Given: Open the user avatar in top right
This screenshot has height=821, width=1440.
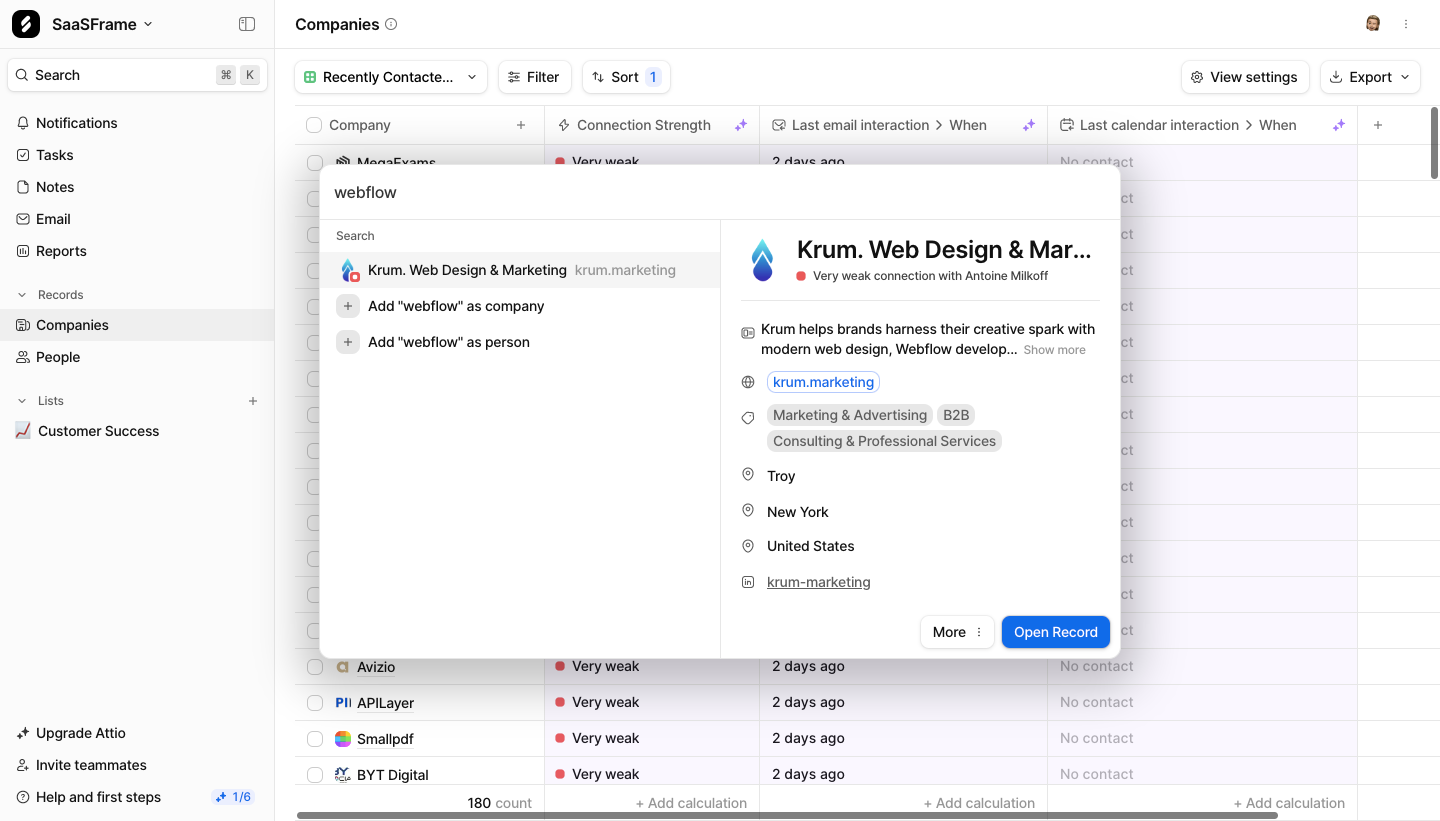Looking at the screenshot, I should click(x=1373, y=24).
